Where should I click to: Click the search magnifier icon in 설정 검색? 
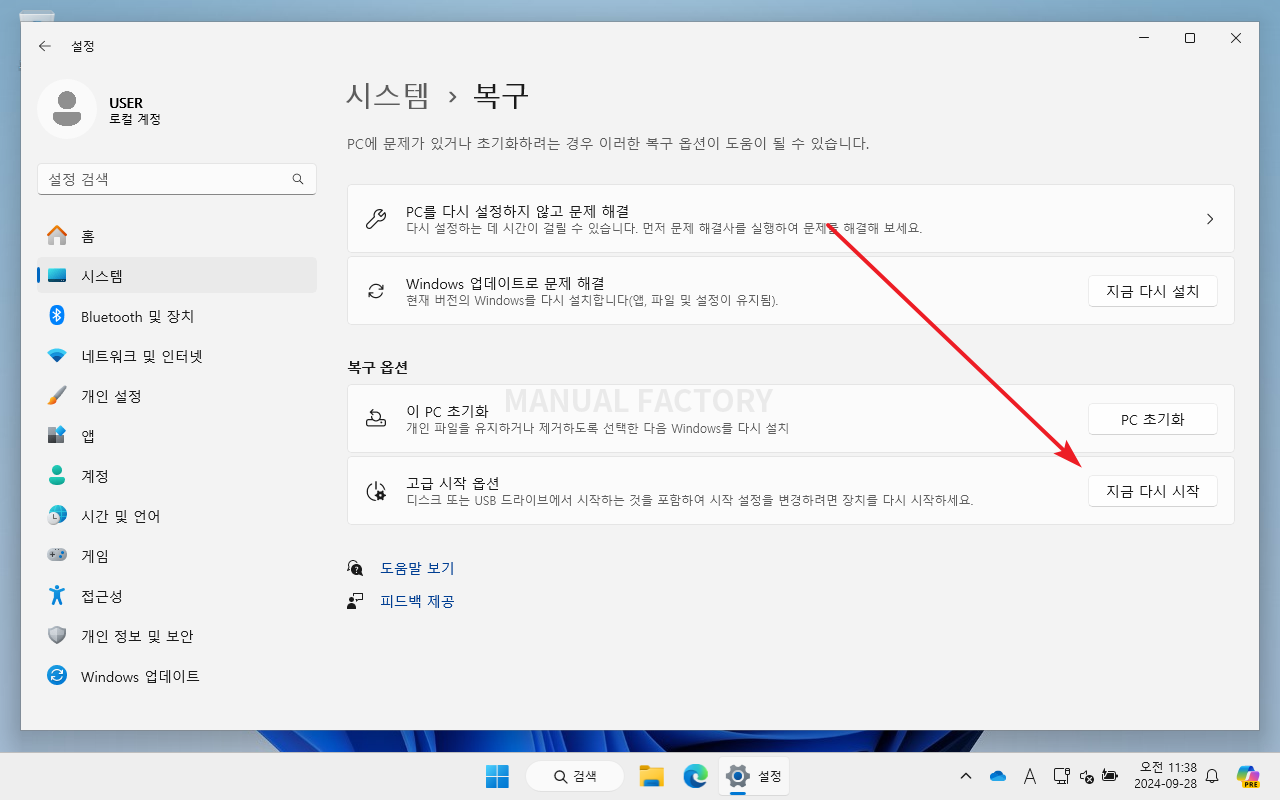pyautogui.click(x=298, y=179)
